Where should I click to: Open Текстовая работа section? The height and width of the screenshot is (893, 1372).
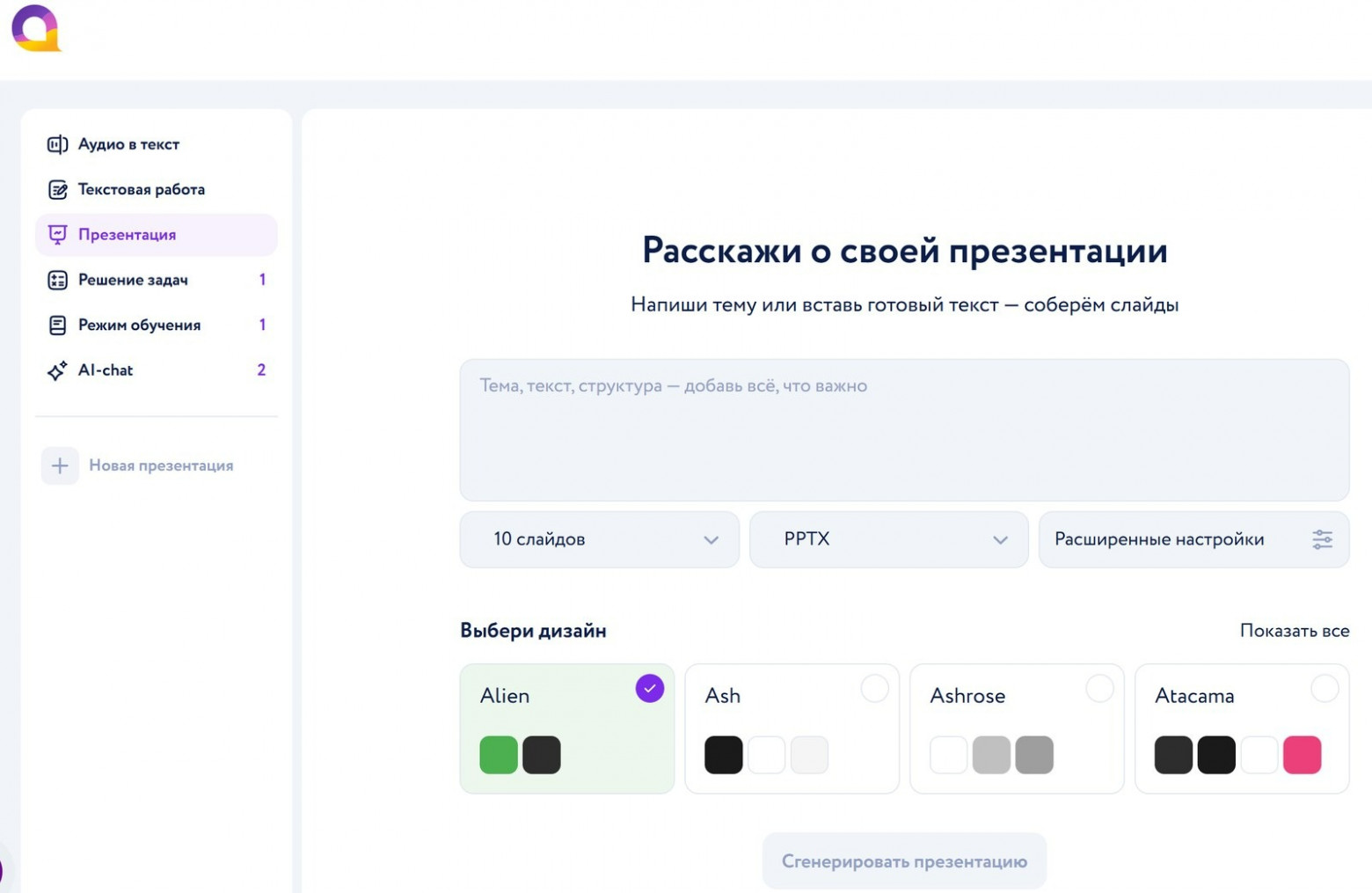coord(157,189)
